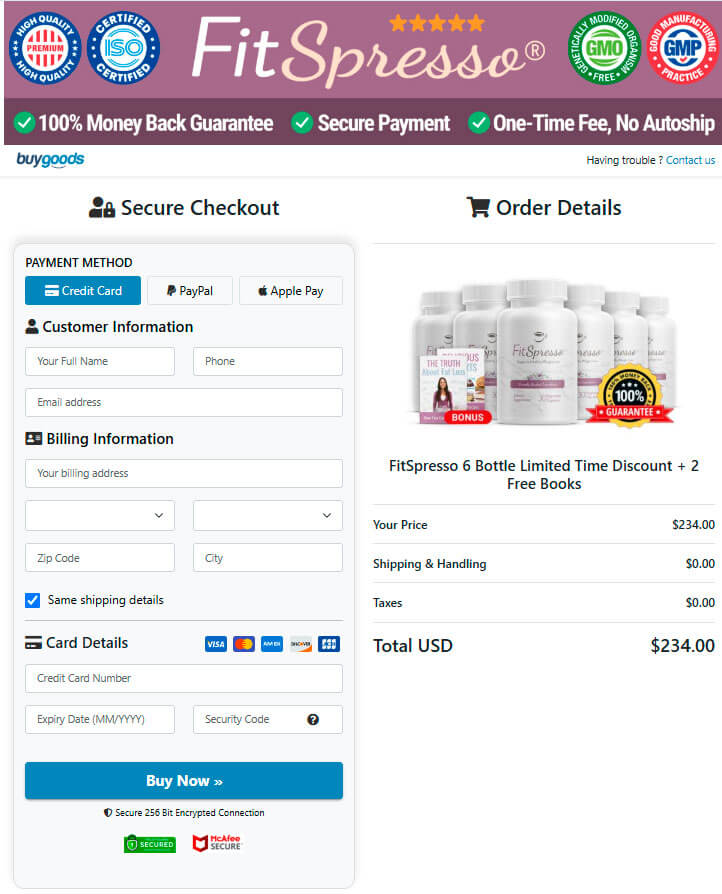Click the American Express card icon
The image size is (722, 894).
[272, 644]
